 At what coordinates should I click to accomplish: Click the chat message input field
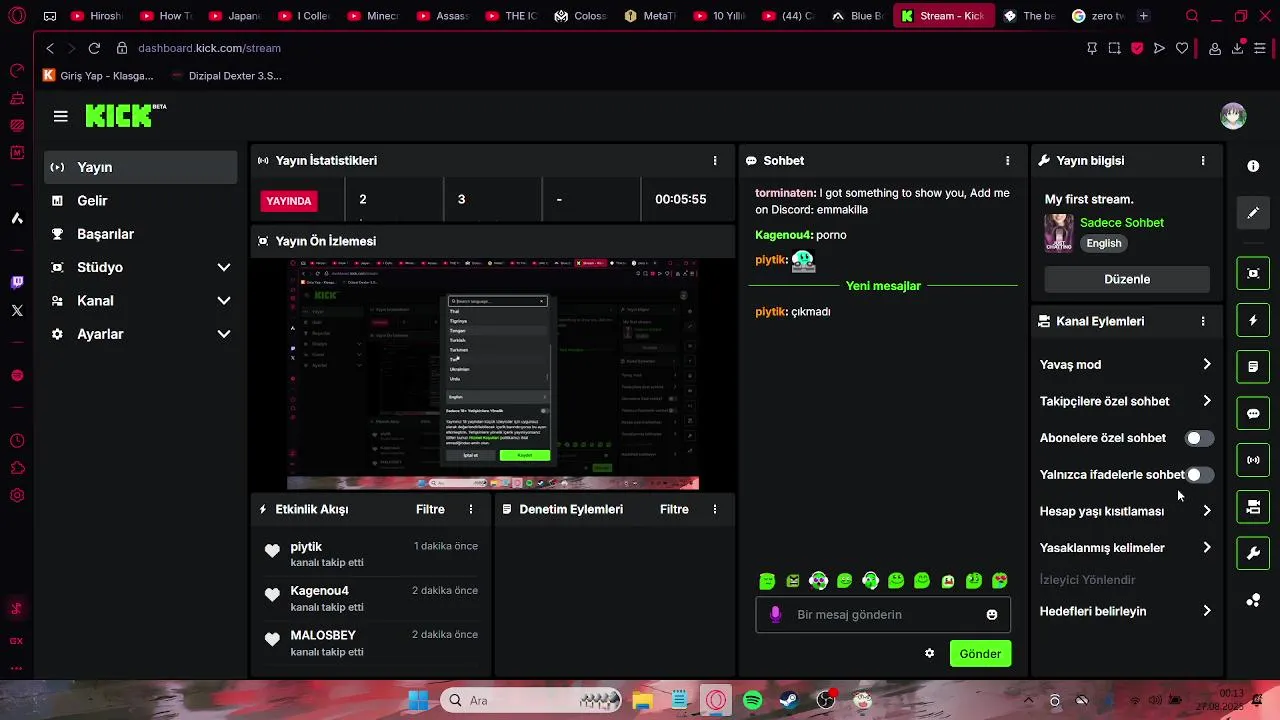click(x=882, y=615)
